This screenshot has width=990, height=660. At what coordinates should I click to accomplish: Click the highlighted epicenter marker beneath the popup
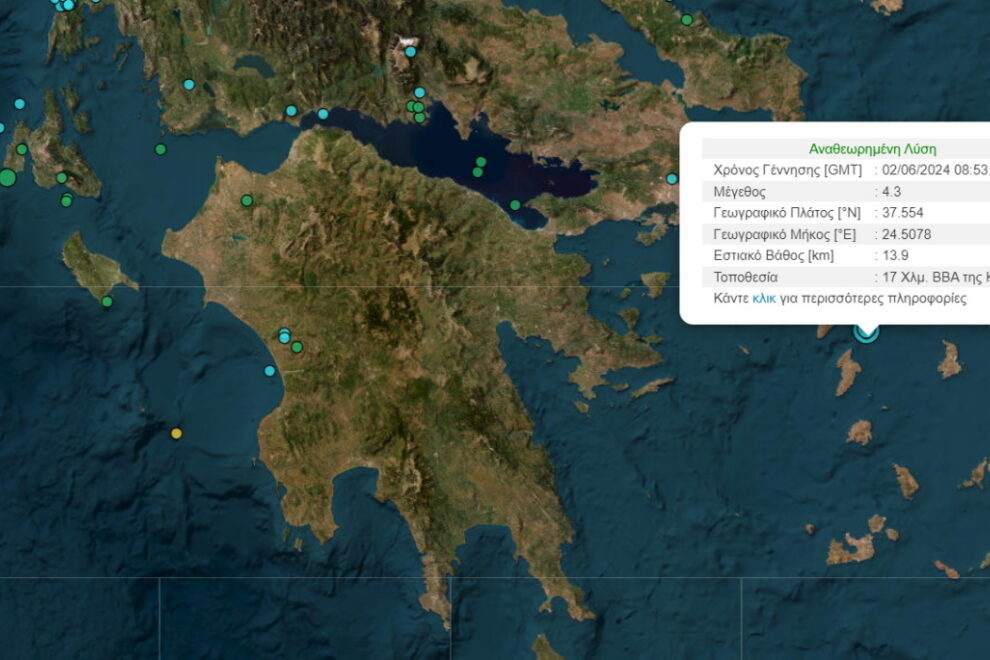pos(866,332)
